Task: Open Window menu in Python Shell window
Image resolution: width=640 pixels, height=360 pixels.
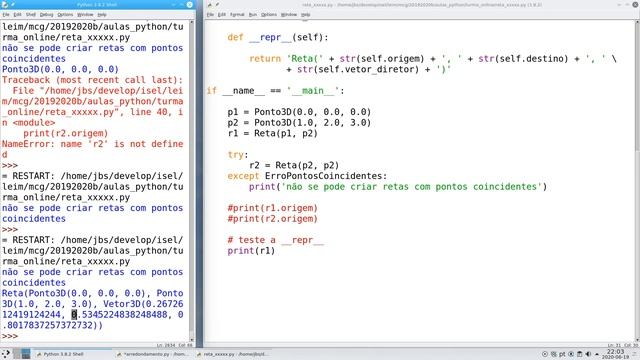Action: 85,15
